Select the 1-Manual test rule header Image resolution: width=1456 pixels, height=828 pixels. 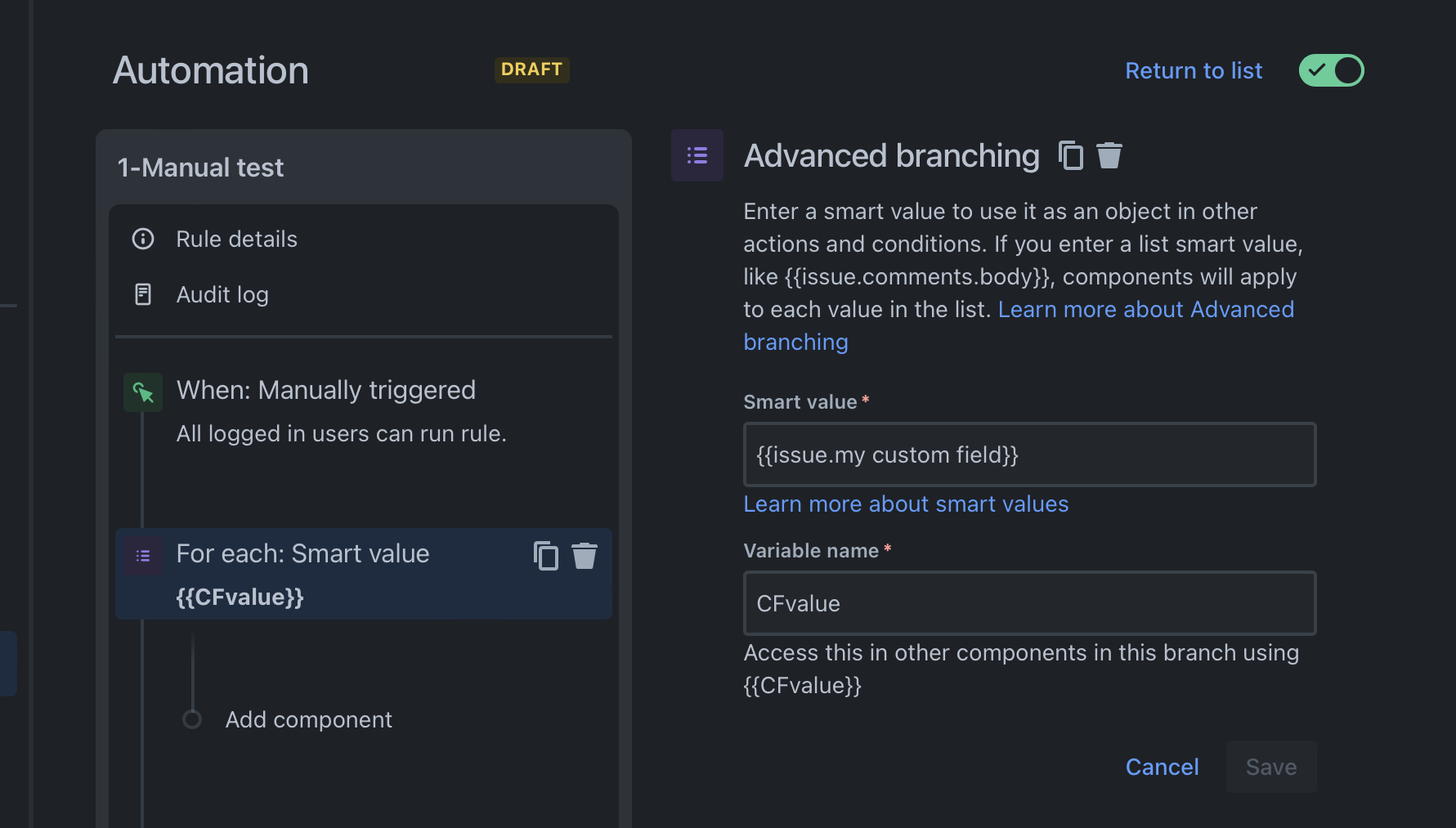[x=200, y=167]
